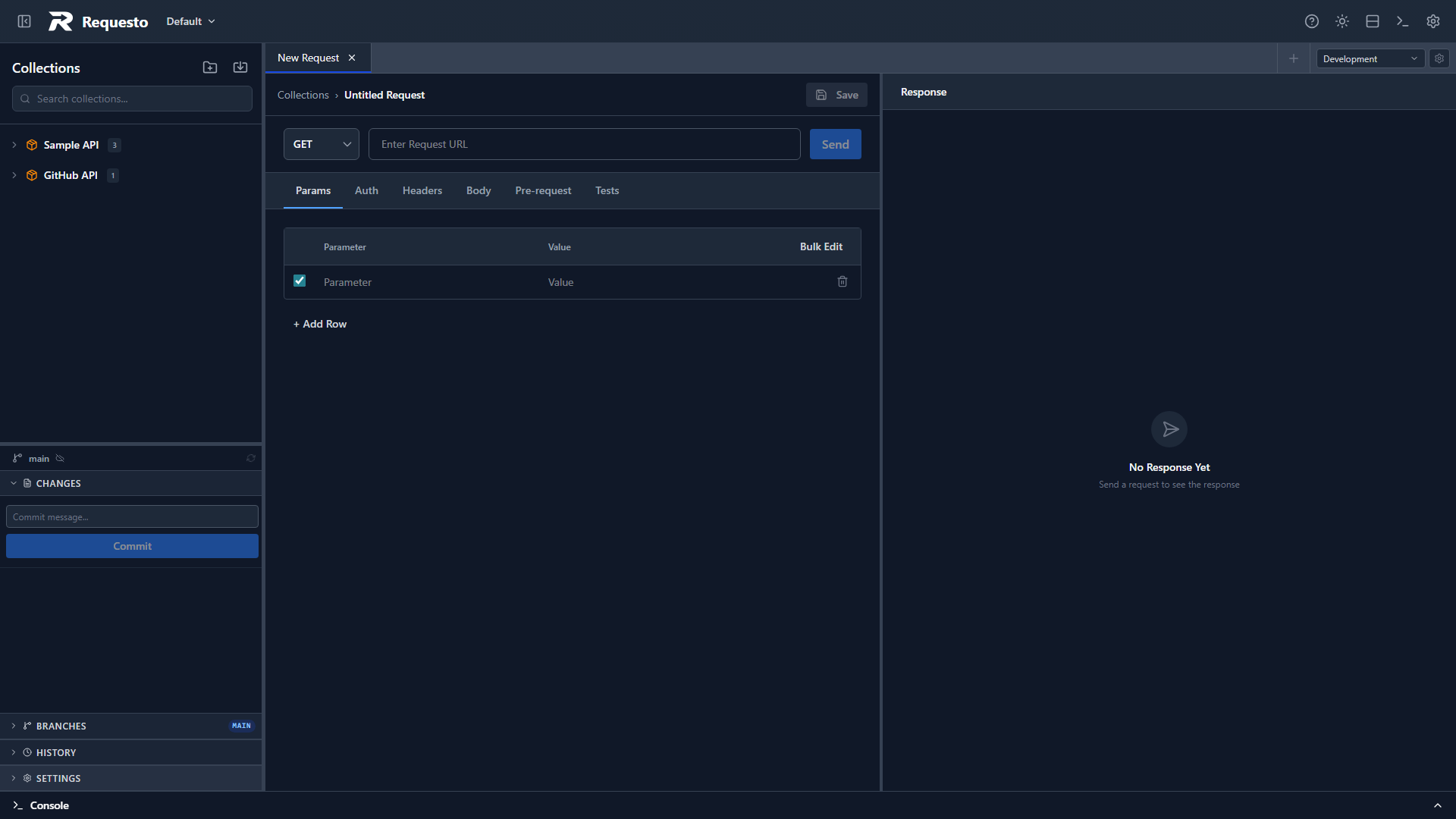This screenshot has width=1456, height=819.
Task: Expand the SETTINGS section
Action: coord(130,778)
